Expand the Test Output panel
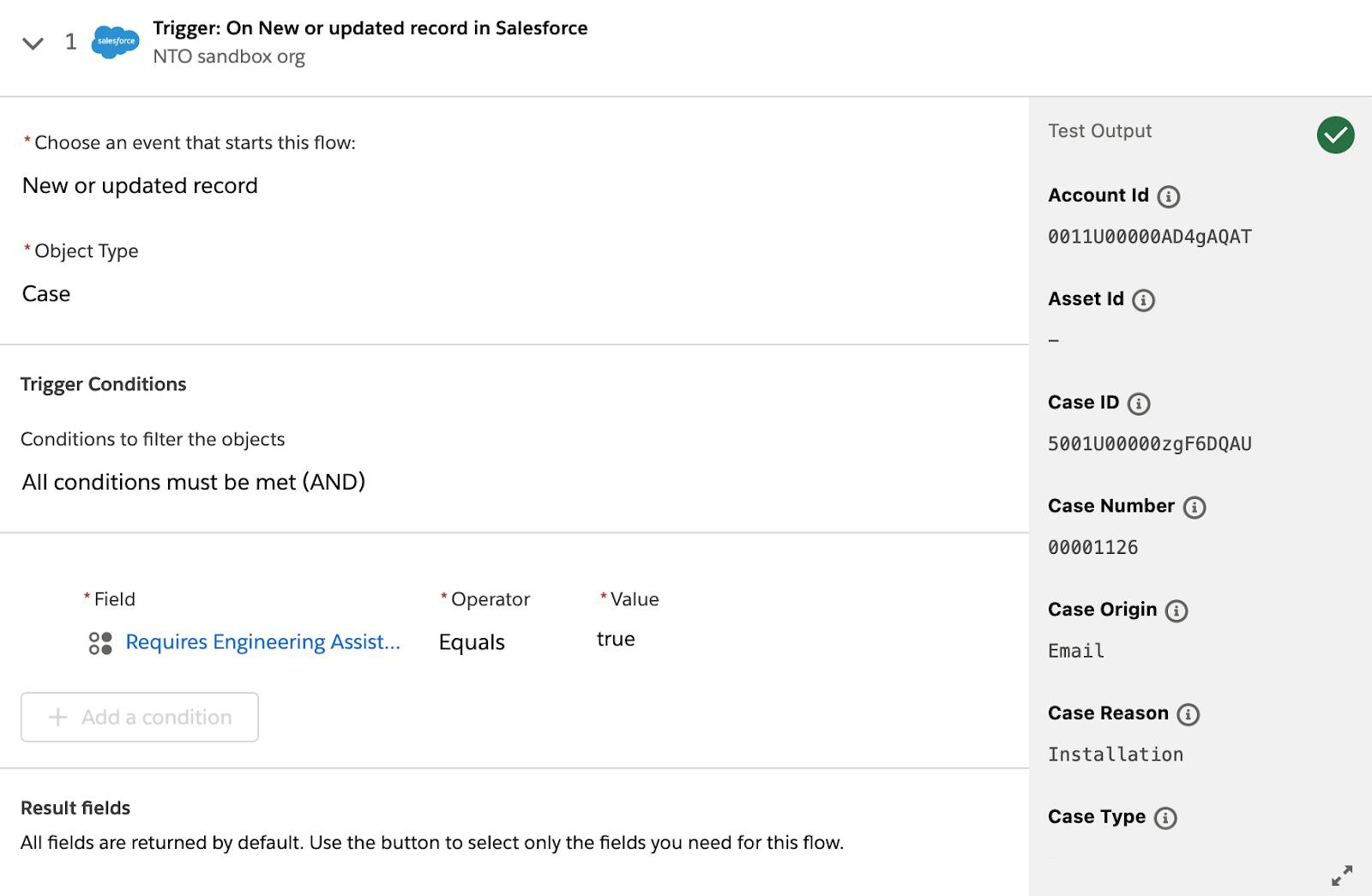Screen dimensions: 1372x896 [x=1342, y=875]
